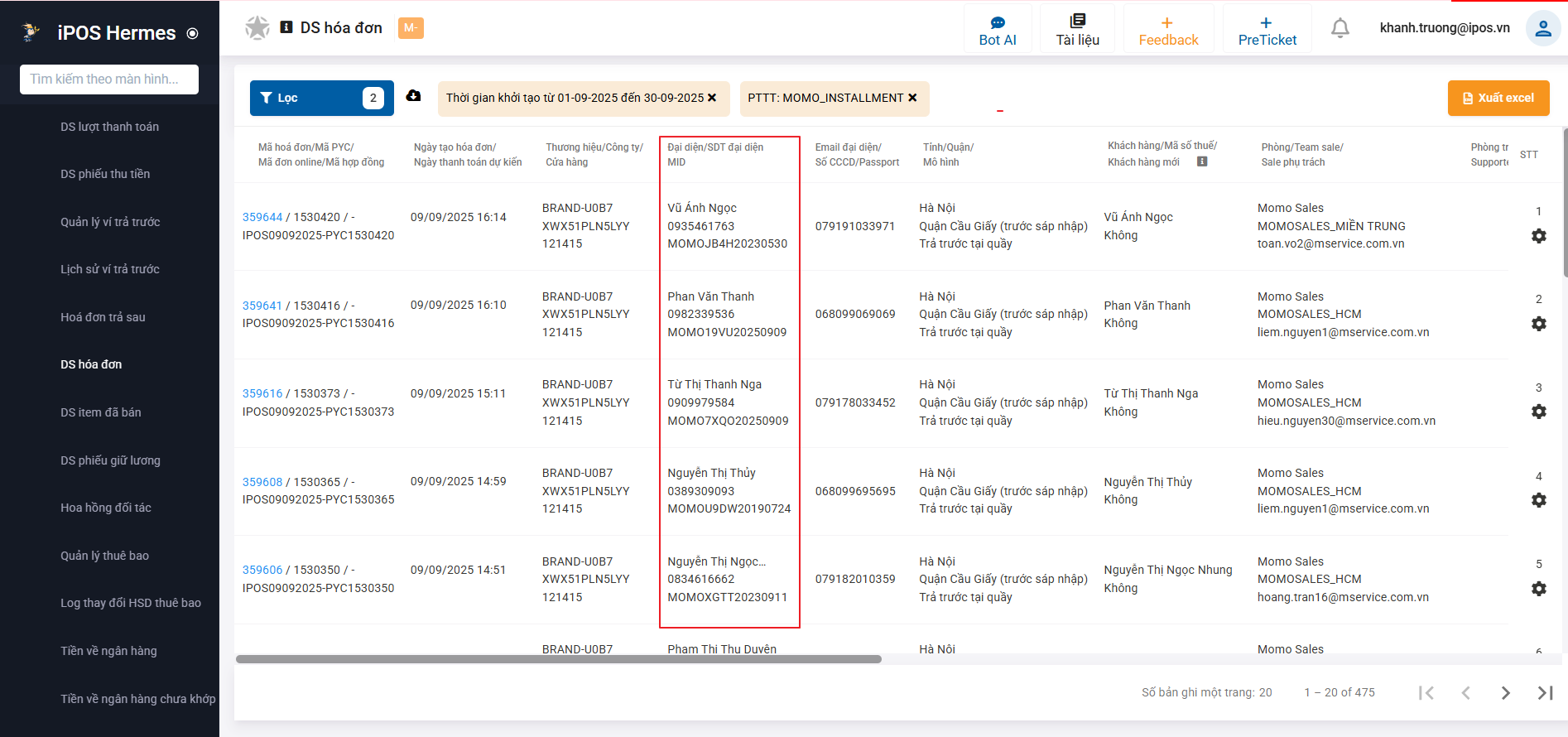Open Bot AI chat
The width and height of the screenshot is (1568, 737).
coord(998,30)
